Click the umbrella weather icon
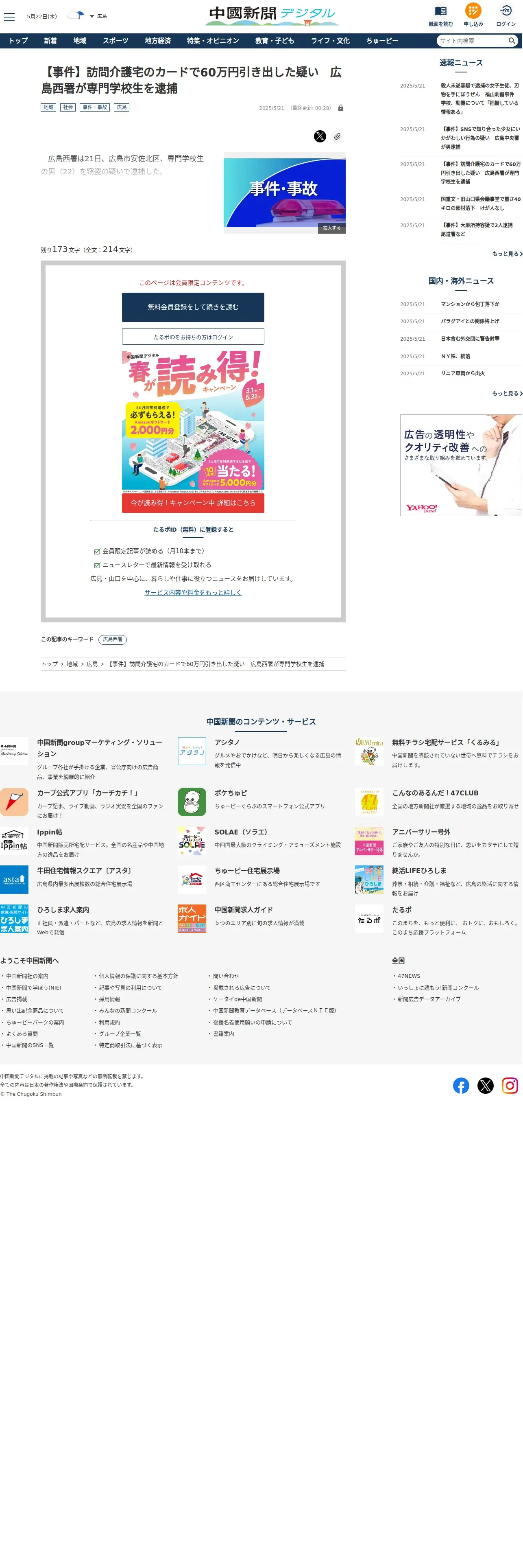 coord(75,15)
